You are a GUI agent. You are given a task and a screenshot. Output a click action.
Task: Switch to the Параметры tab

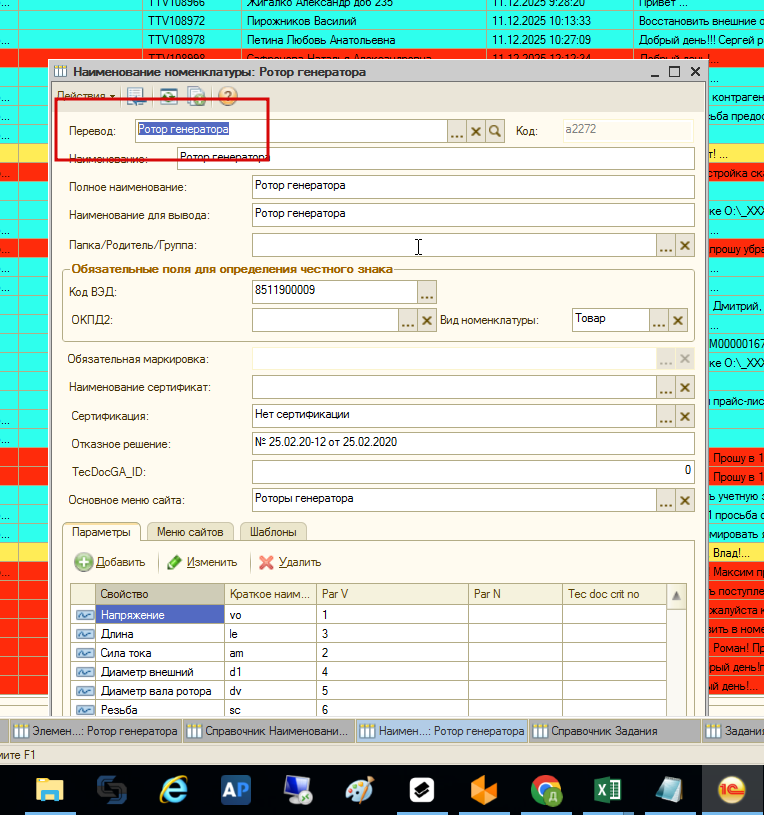[101, 532]
